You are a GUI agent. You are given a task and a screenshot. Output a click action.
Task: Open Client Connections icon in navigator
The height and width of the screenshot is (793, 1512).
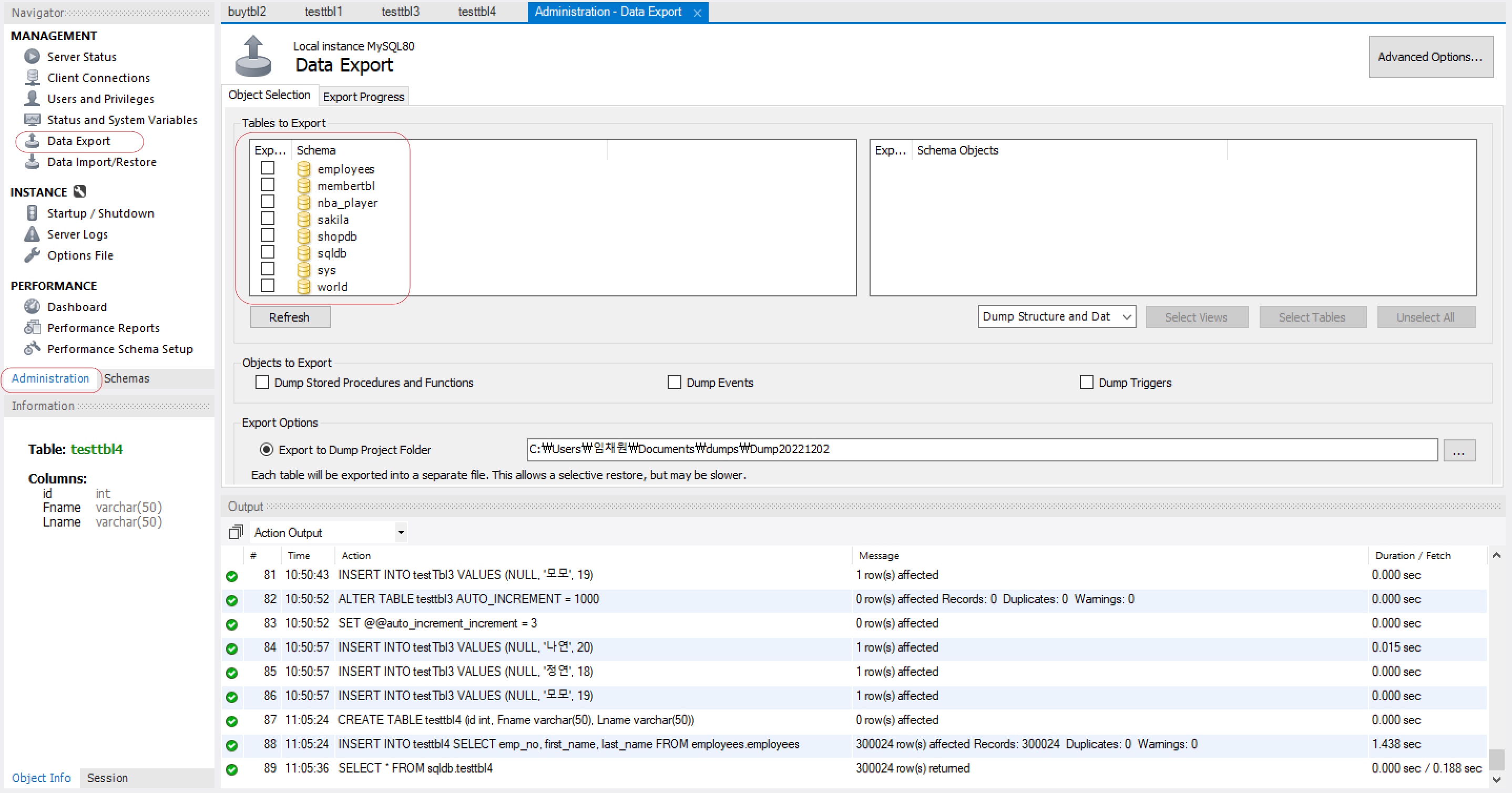point(32,77)
